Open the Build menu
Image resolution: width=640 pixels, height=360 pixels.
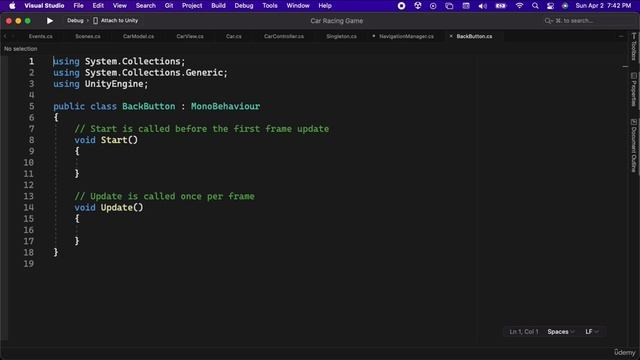coord(218,6)
